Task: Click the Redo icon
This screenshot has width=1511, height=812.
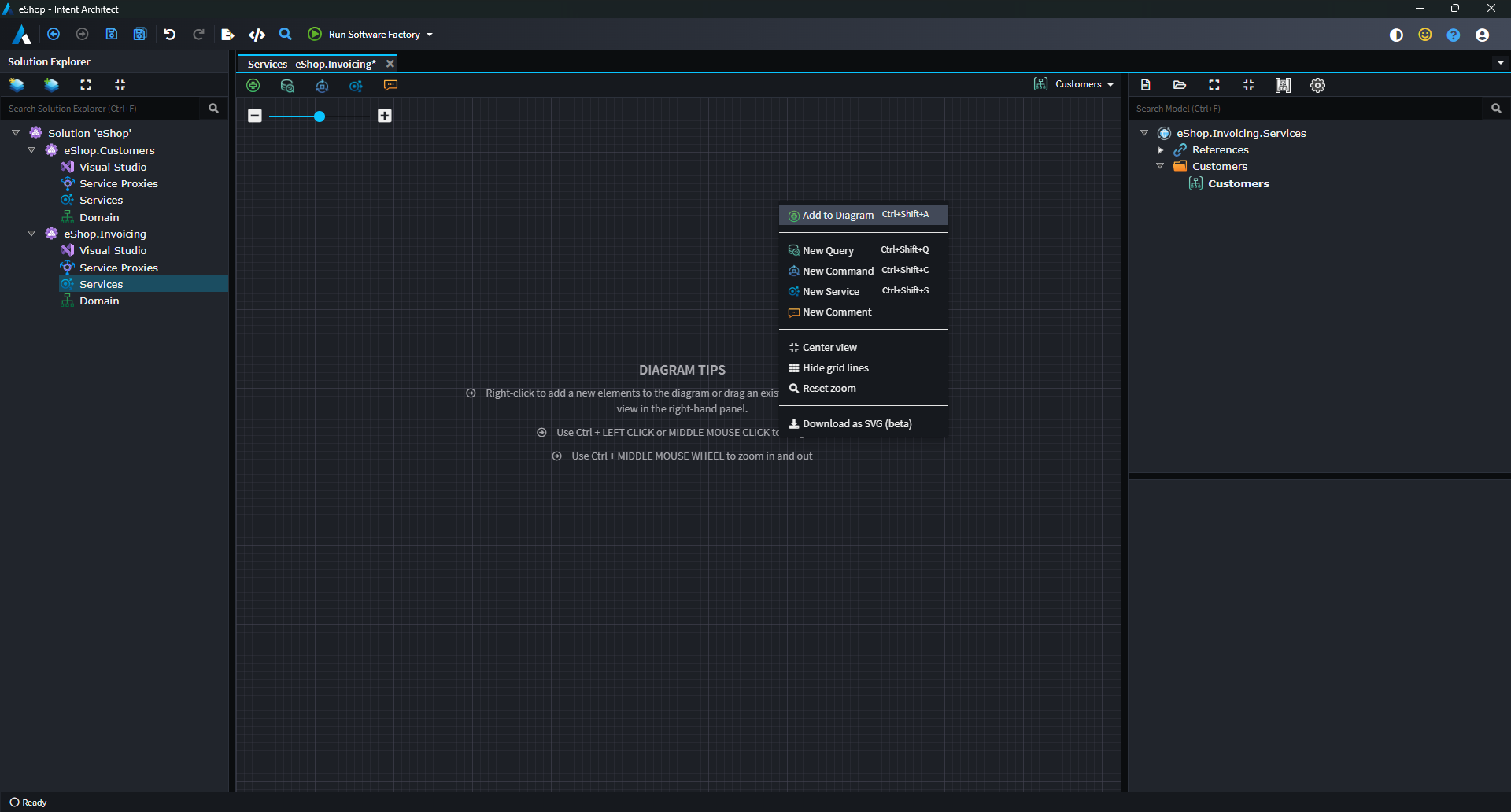Action: click(x=198, y=35)
